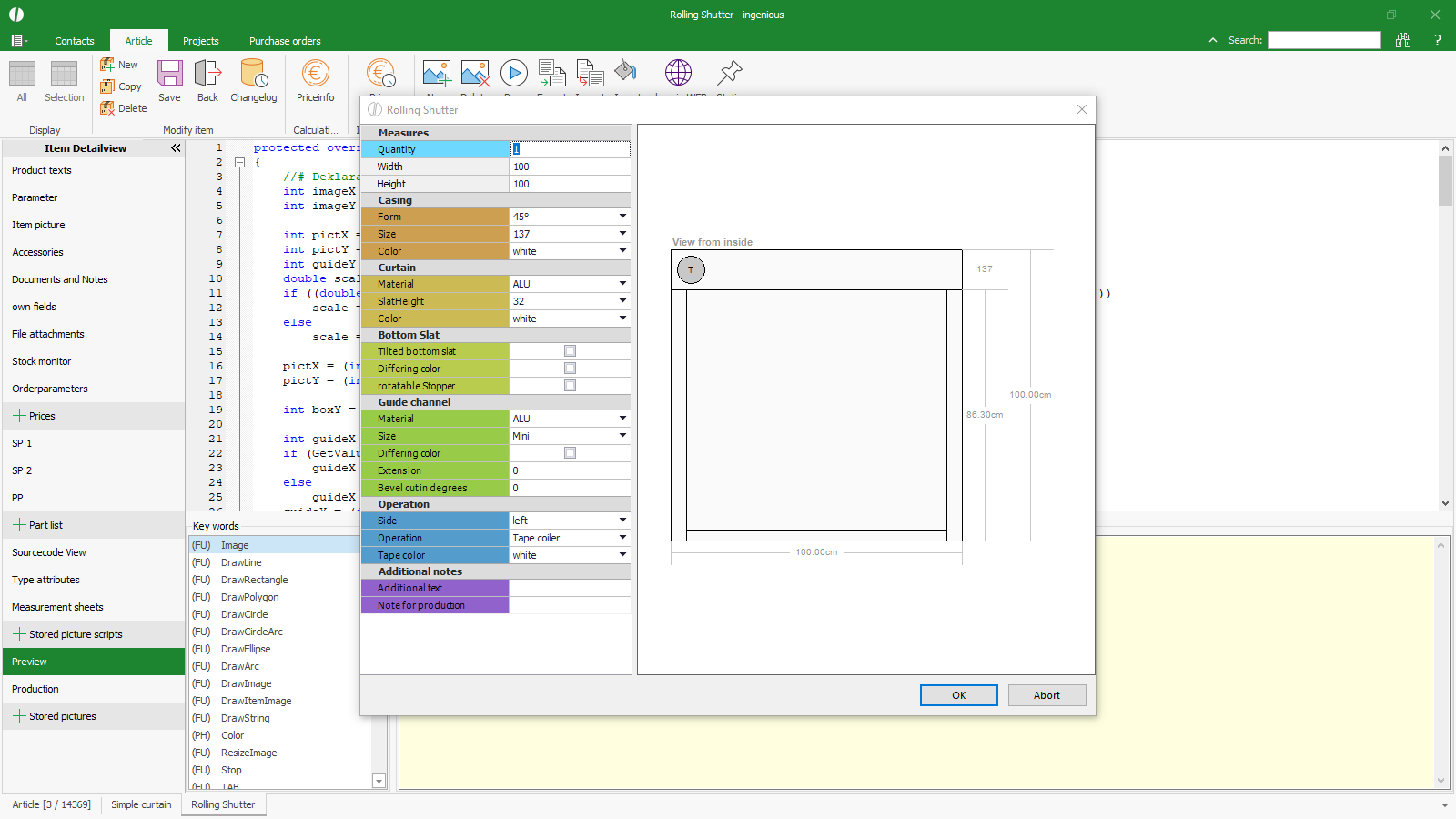Check Guide channel Differing color box

tap(570, 453)
